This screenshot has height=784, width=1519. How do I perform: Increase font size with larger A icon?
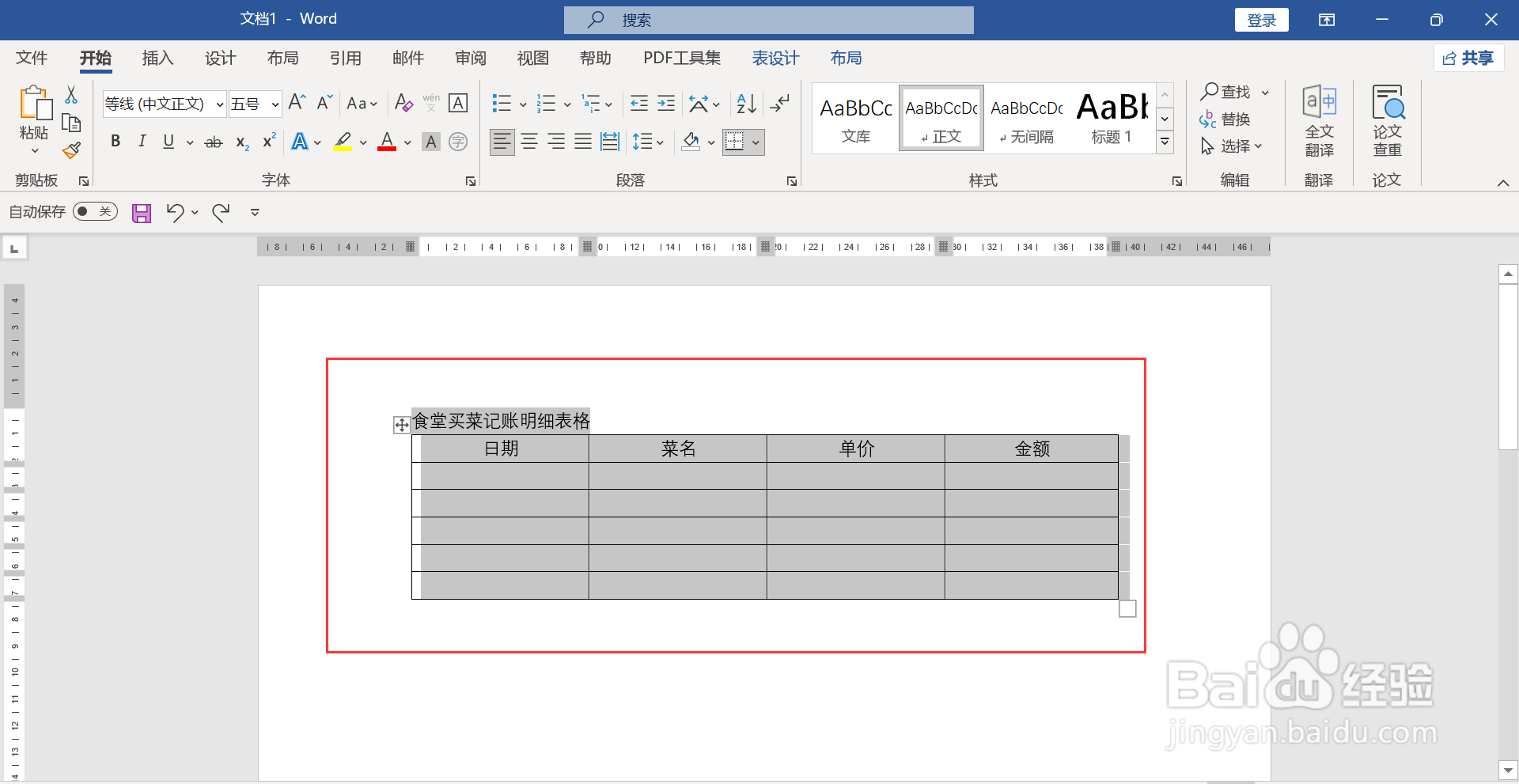coord(297,102)
